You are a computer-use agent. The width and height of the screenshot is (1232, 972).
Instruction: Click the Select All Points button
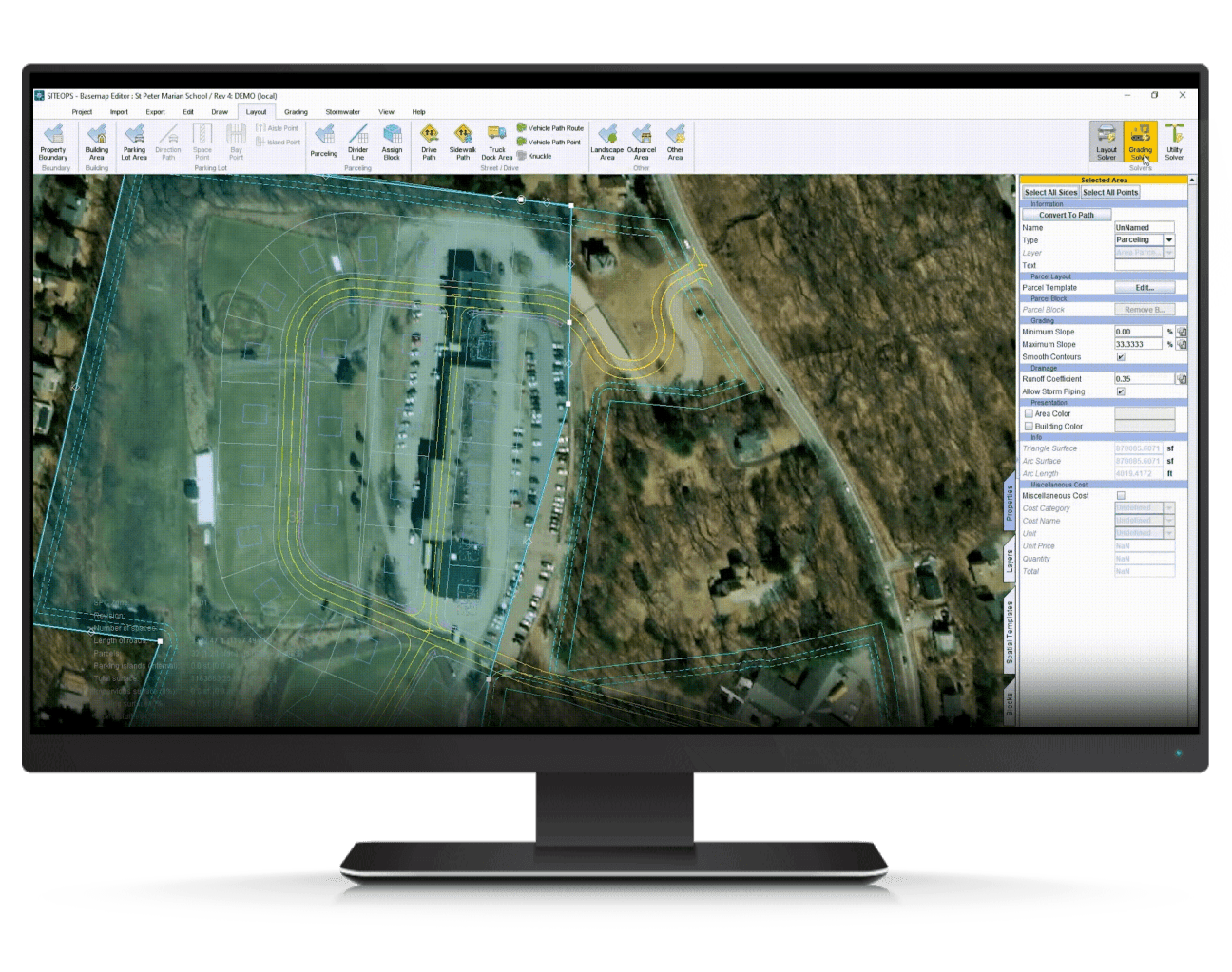[1110, 193]
